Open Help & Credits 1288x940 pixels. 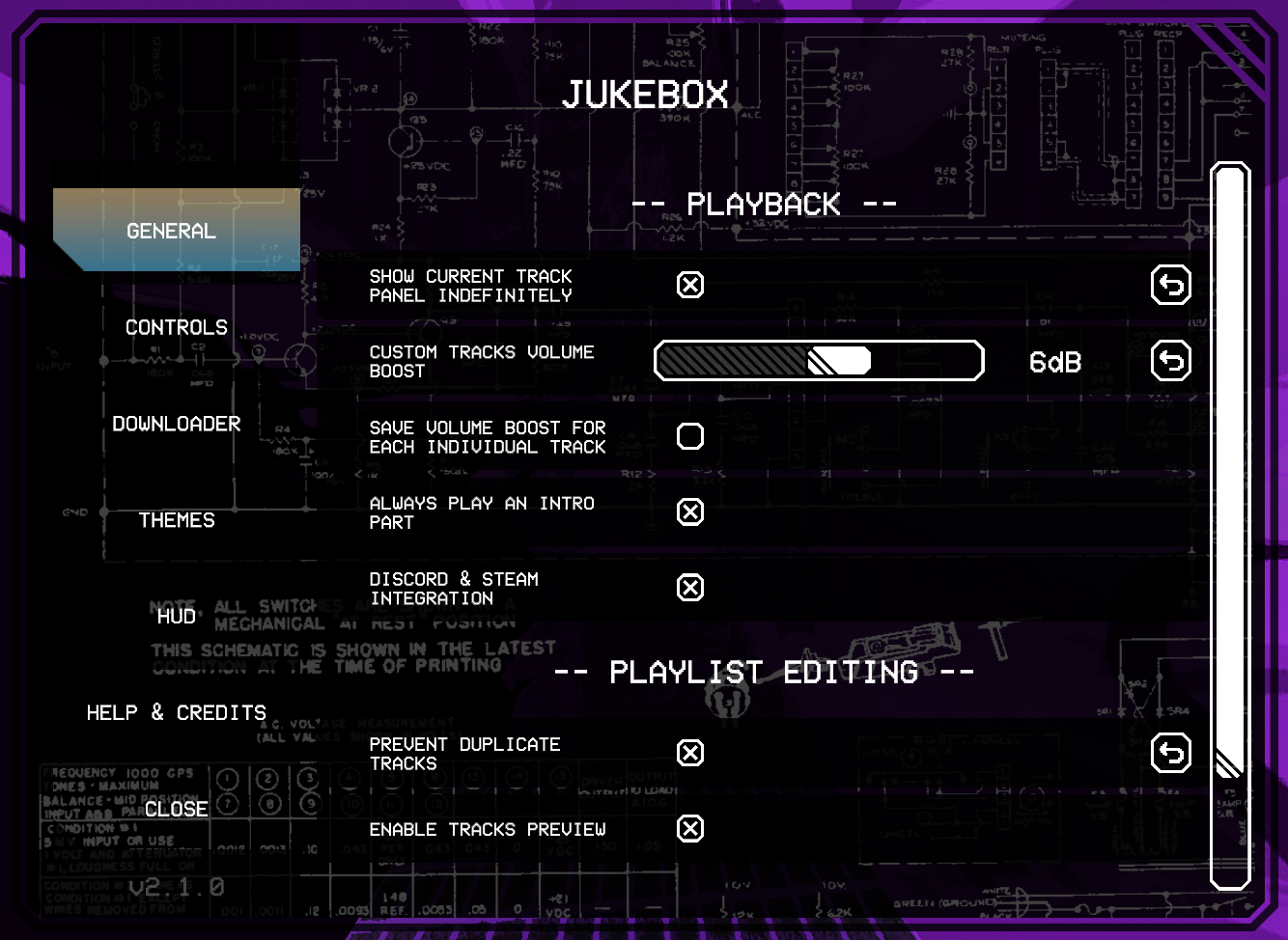pyautogui.click(x=177, y=712)
